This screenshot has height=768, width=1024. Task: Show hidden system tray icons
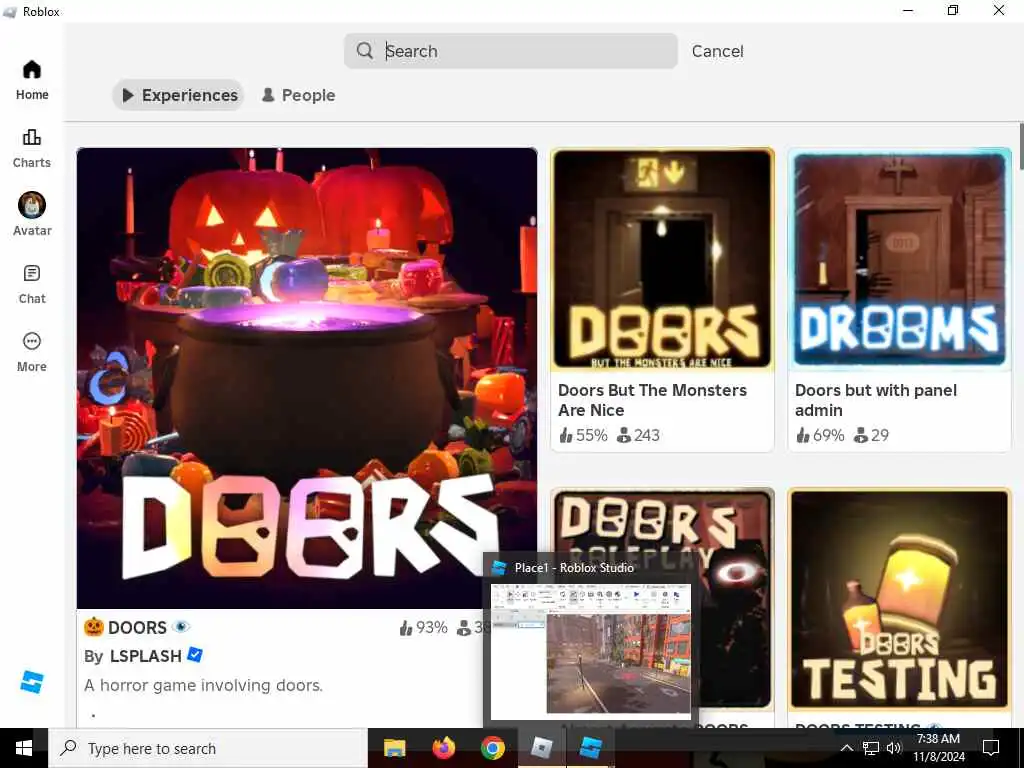pyautogui.click(x=846, y=748)
